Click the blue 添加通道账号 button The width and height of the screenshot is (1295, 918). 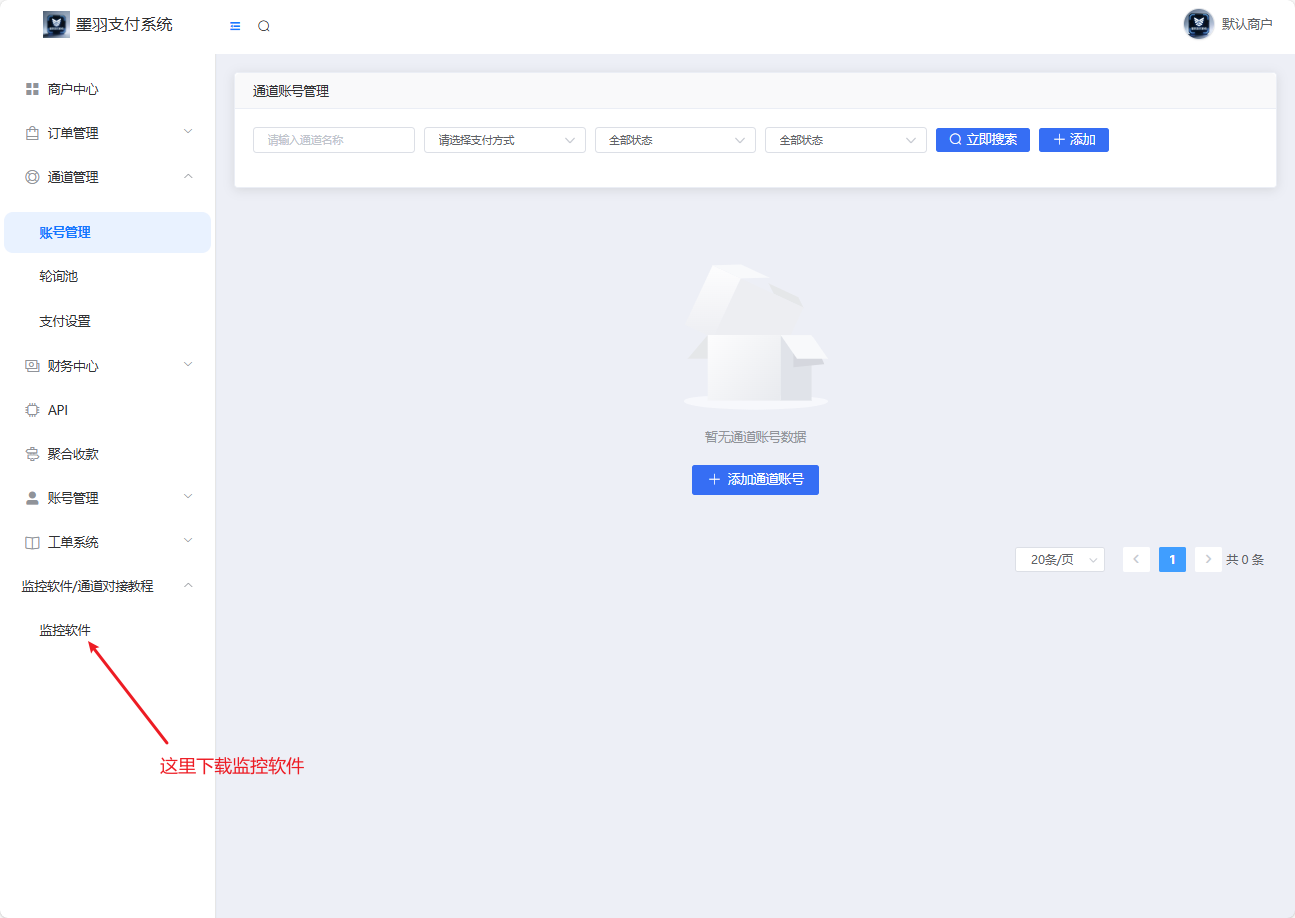(x=755, y=480)
